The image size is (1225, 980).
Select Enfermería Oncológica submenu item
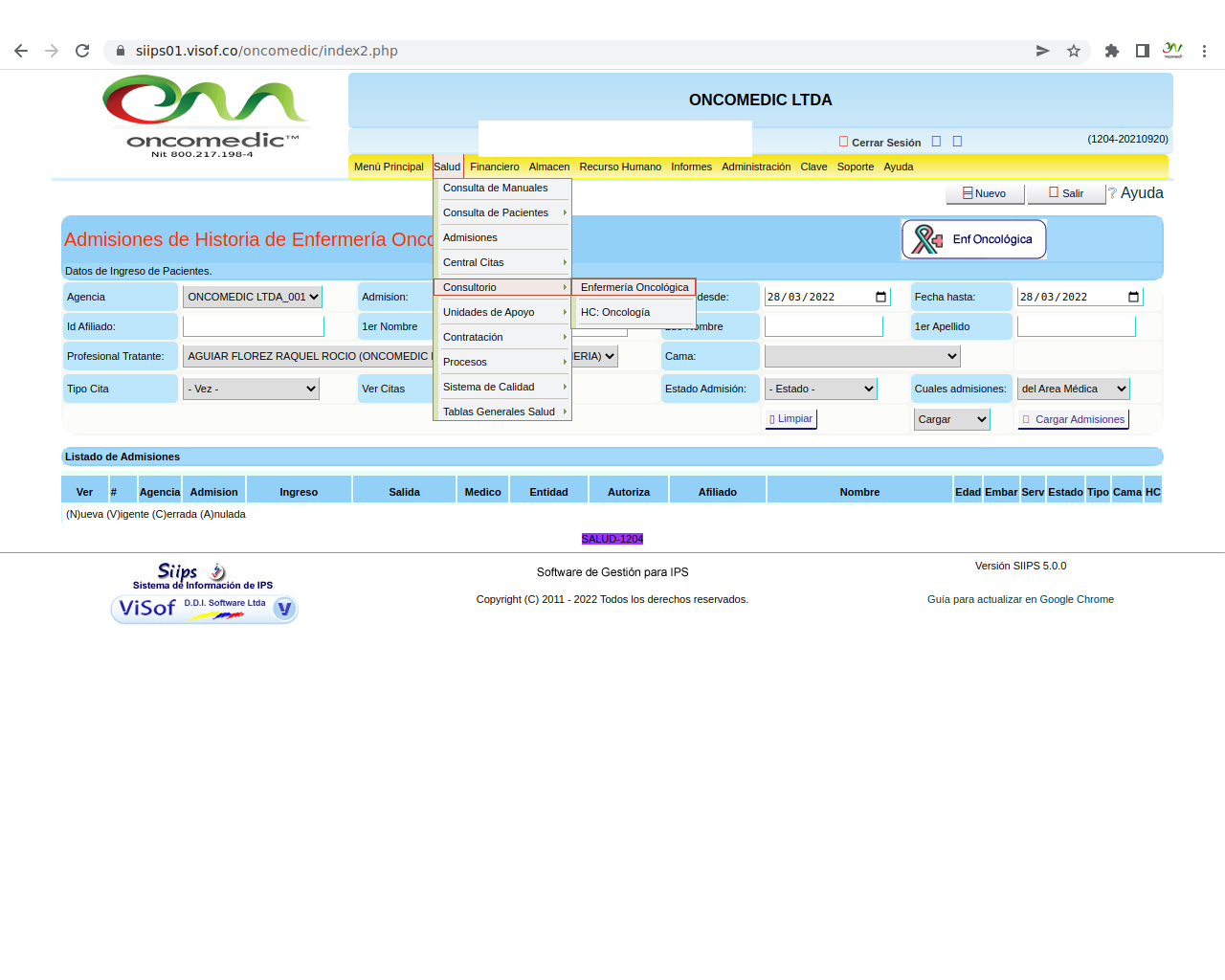(634, 287)
